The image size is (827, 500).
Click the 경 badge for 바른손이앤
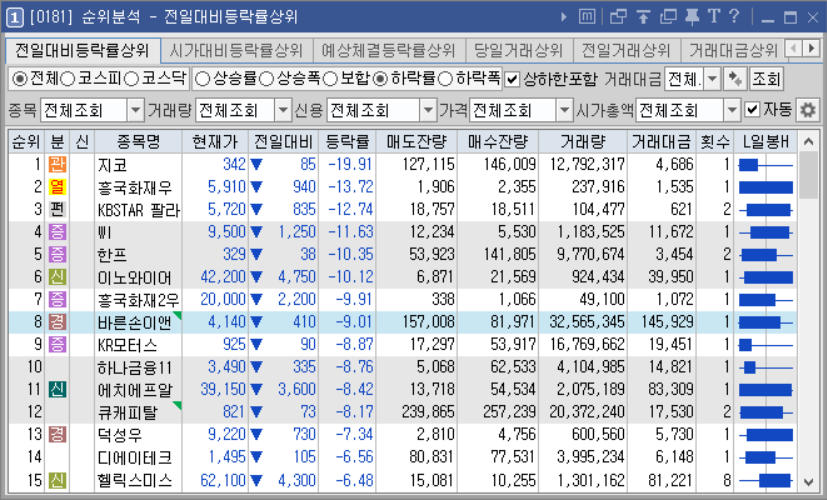pos(57,322)
